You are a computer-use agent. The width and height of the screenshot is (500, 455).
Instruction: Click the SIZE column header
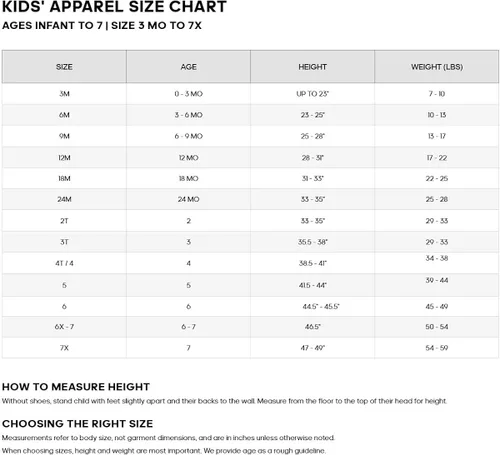(64, 67)
